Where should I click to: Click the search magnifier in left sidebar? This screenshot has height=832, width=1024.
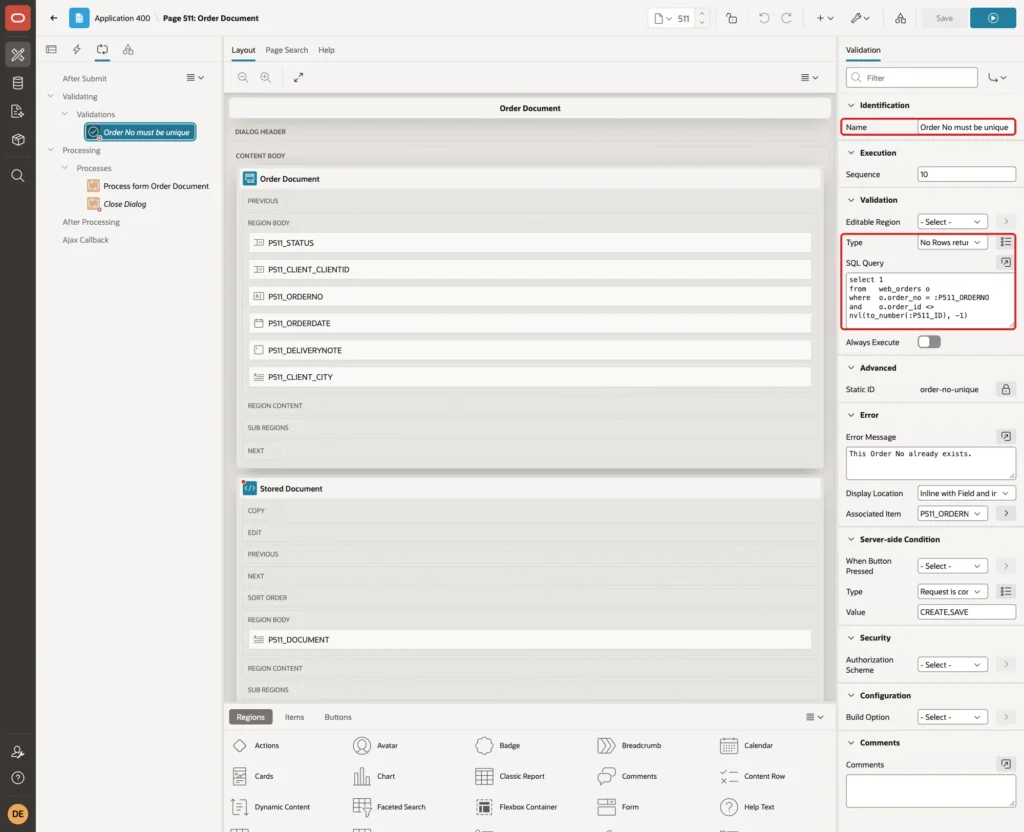pyautogui.click(x=18, y=176)
